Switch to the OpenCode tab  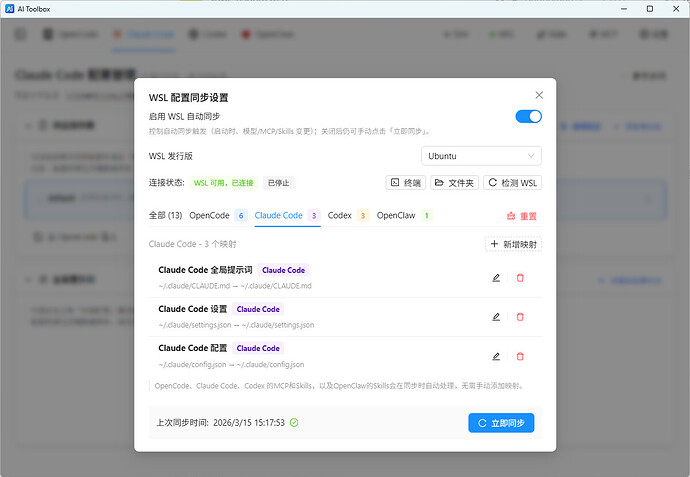pyautogui.click(x=218, y=216)
